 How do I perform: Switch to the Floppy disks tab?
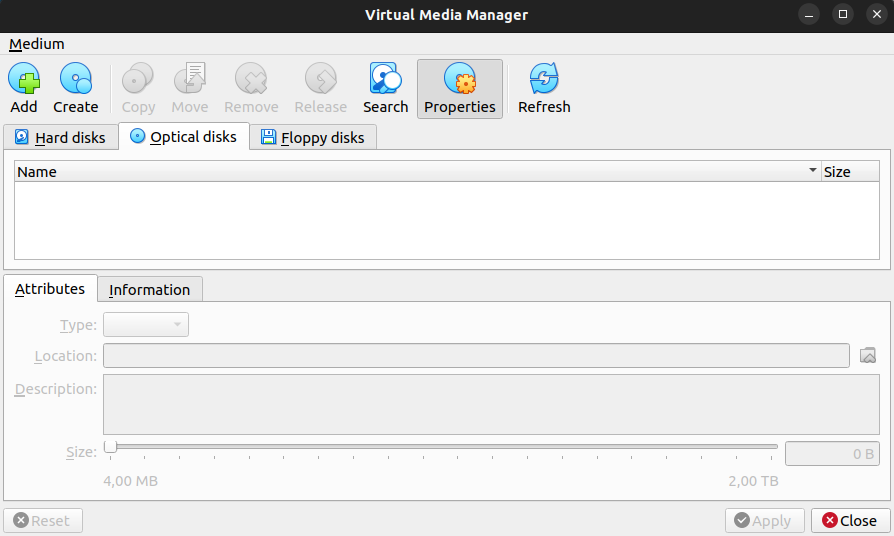(312, 137)
